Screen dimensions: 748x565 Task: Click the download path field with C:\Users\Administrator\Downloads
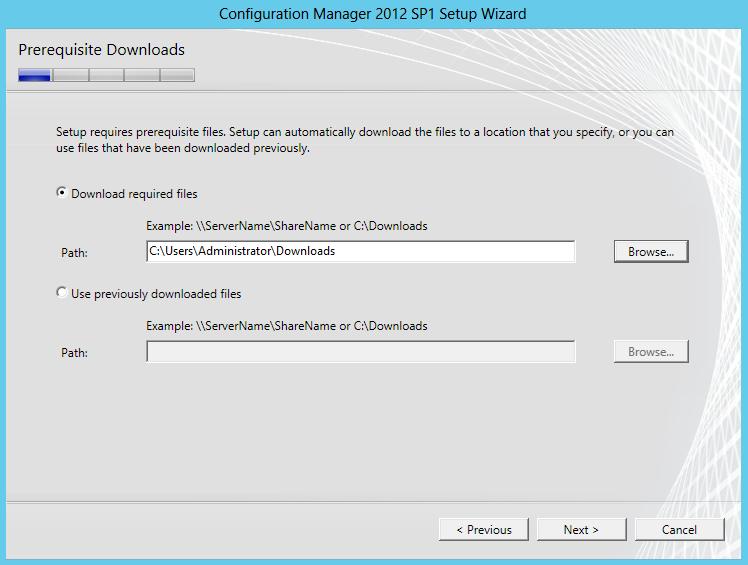pyautogui.click(x=361, y=251)
